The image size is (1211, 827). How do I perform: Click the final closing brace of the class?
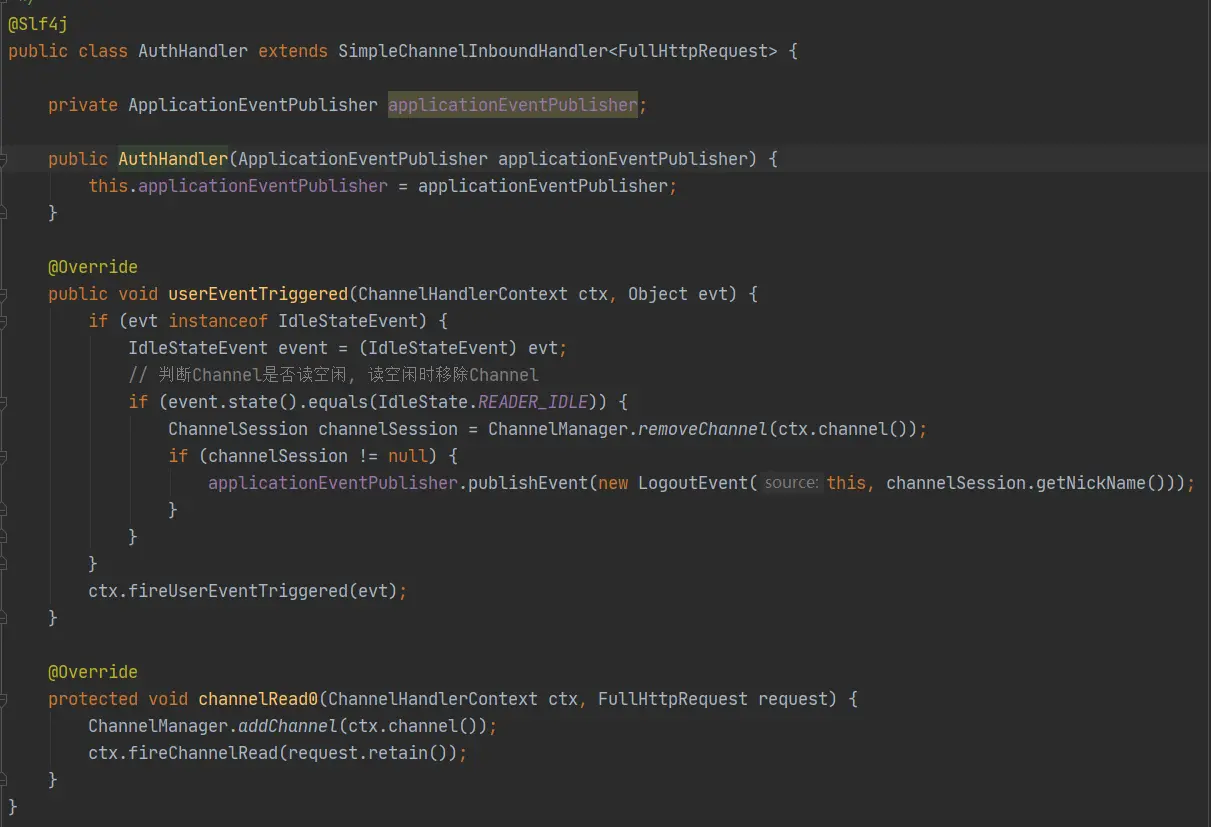tap(13, 807)
